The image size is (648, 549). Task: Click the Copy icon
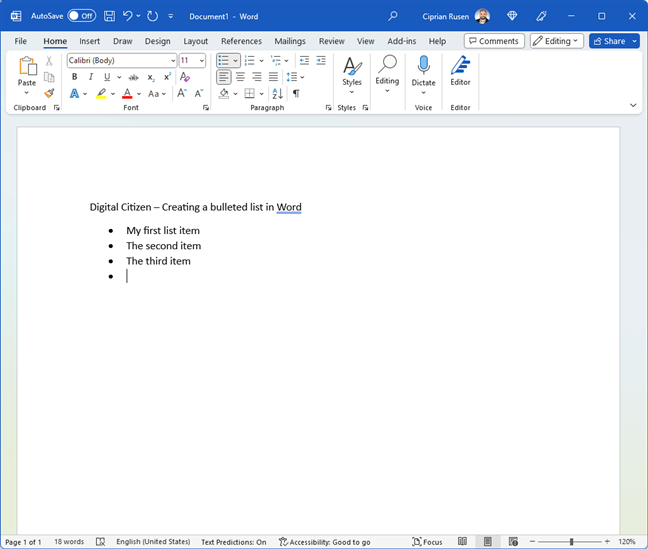click(49, 77)
